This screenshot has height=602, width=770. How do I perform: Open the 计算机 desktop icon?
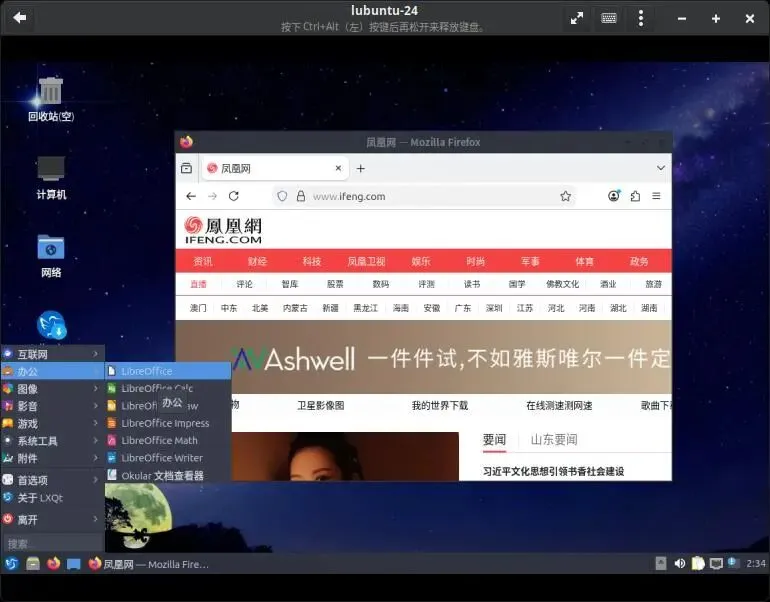(x=51, y=178)
